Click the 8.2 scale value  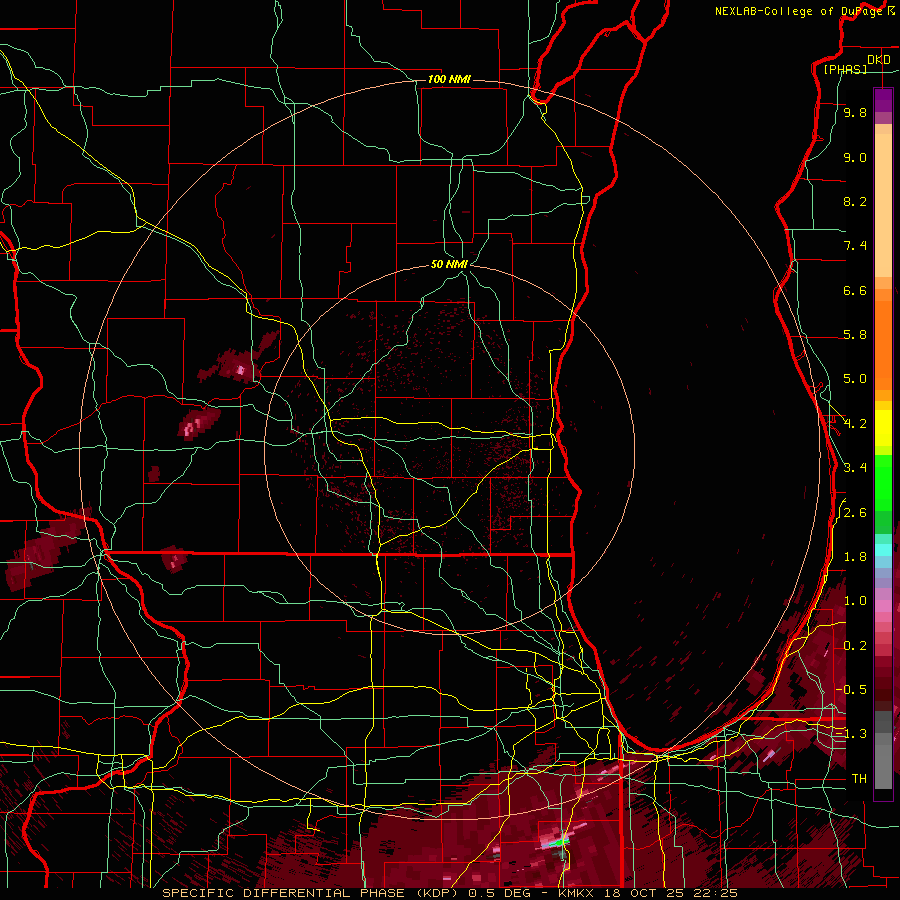tap(855, 201)
